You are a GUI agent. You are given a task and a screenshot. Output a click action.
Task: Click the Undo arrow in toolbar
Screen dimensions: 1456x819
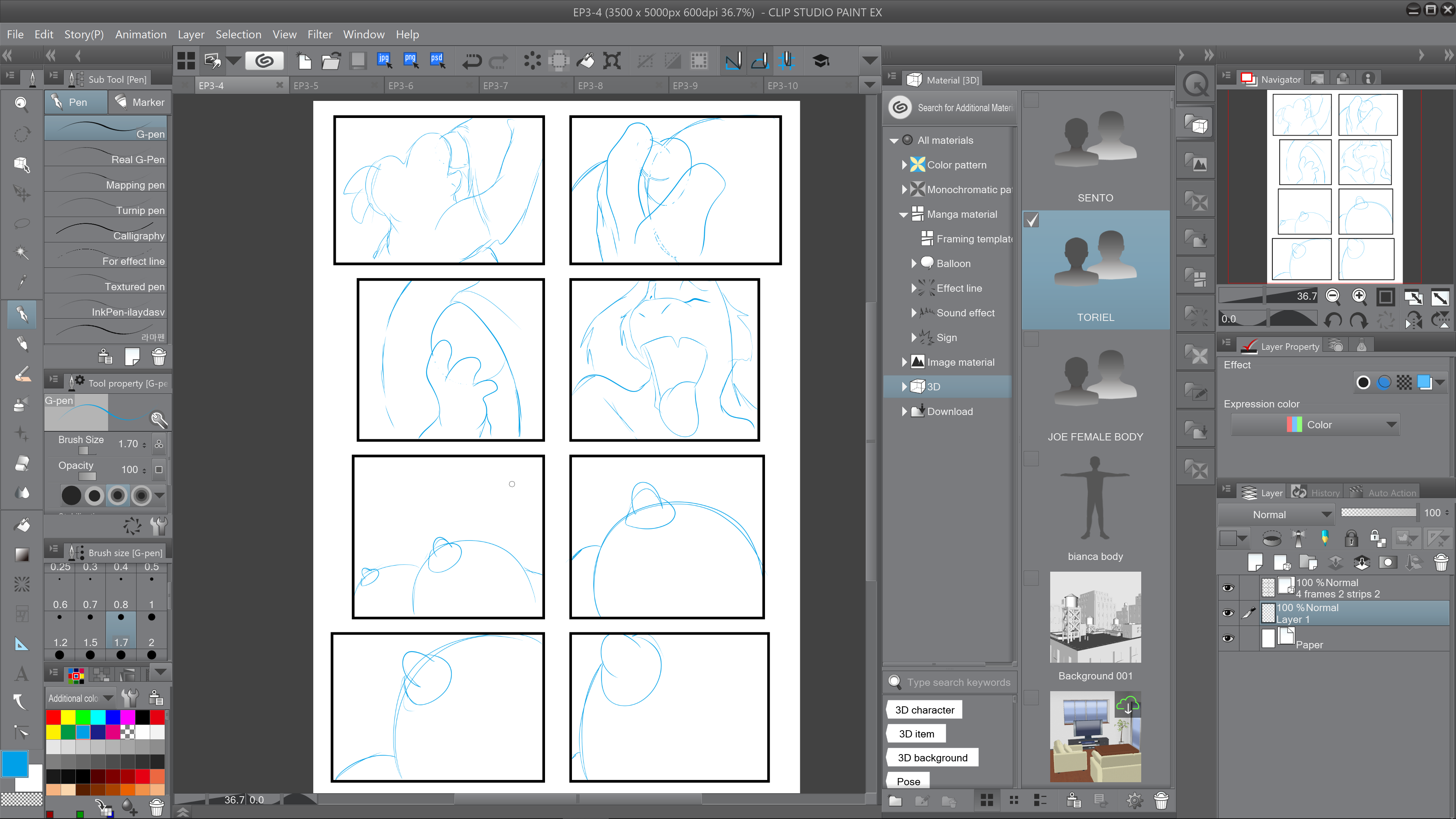point(471,60)
